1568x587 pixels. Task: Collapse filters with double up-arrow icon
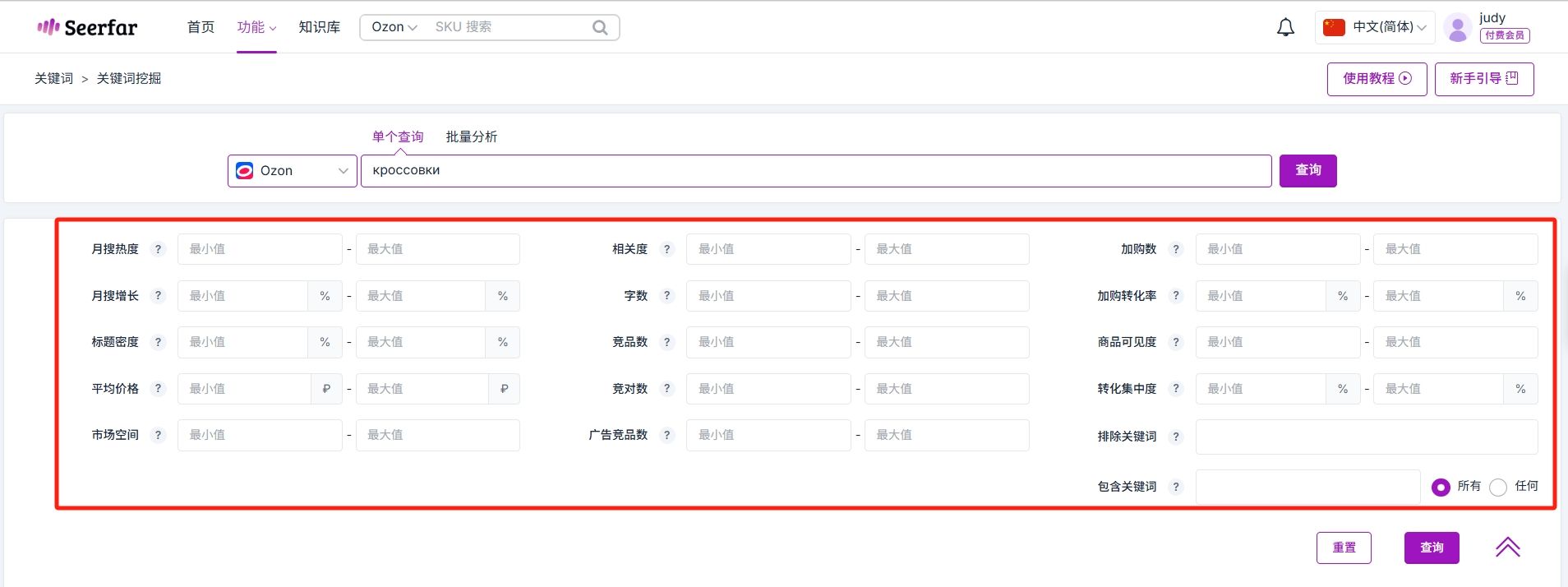click(1507, 548)
